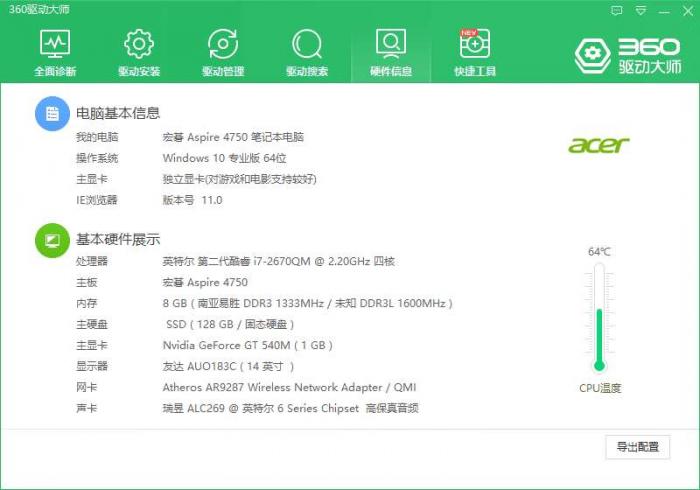This screenshot has height=490, width=700.
Task: Click the 8 GB memory details text
Action: 308,303
